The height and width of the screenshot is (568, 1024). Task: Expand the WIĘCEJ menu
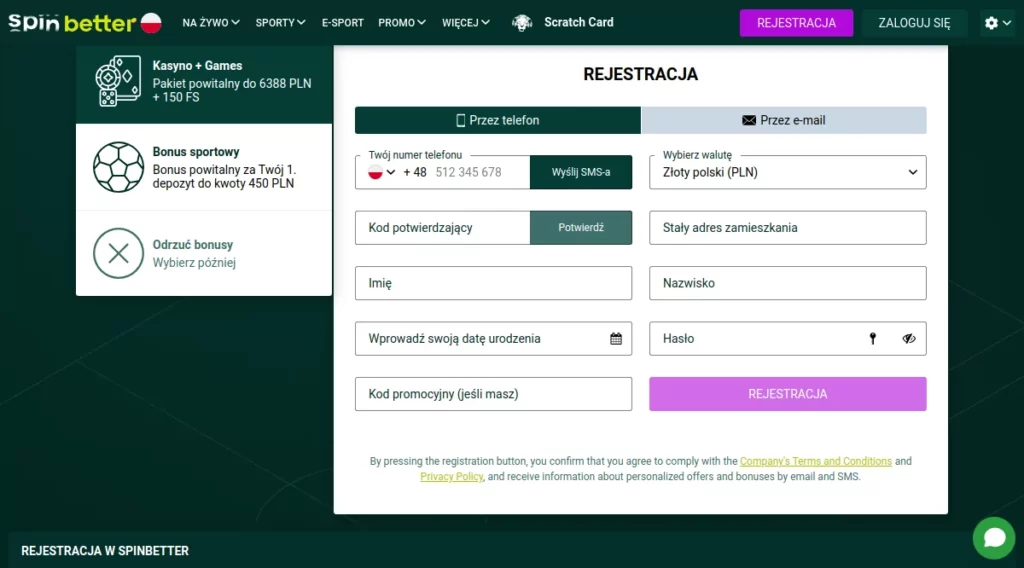[466, 22]
